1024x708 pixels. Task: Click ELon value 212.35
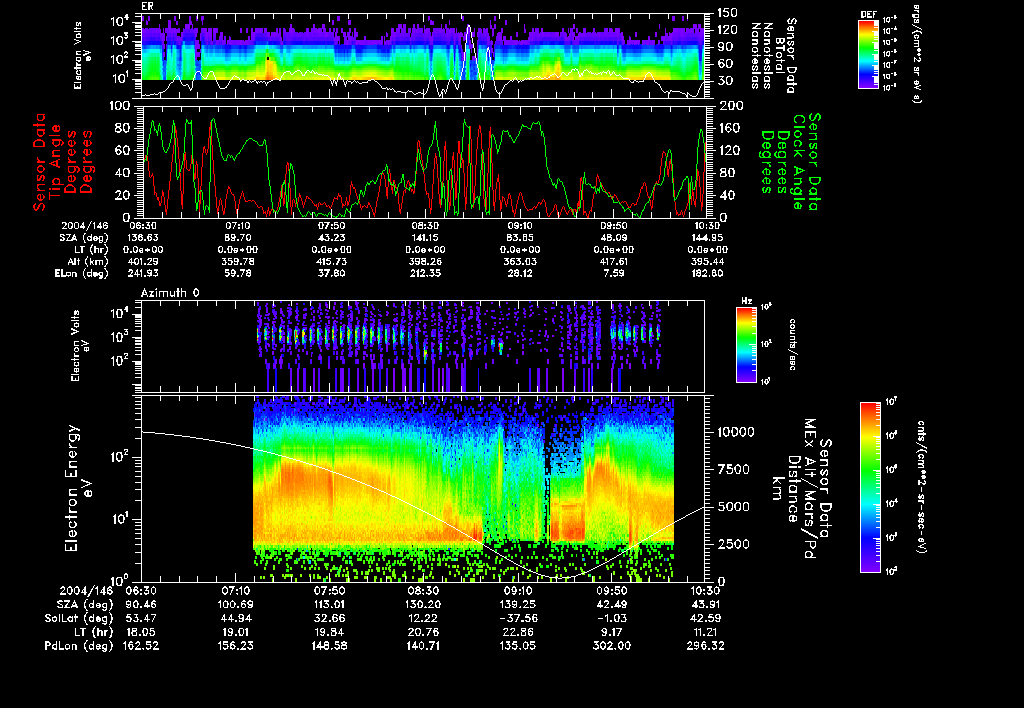point(424,273)
